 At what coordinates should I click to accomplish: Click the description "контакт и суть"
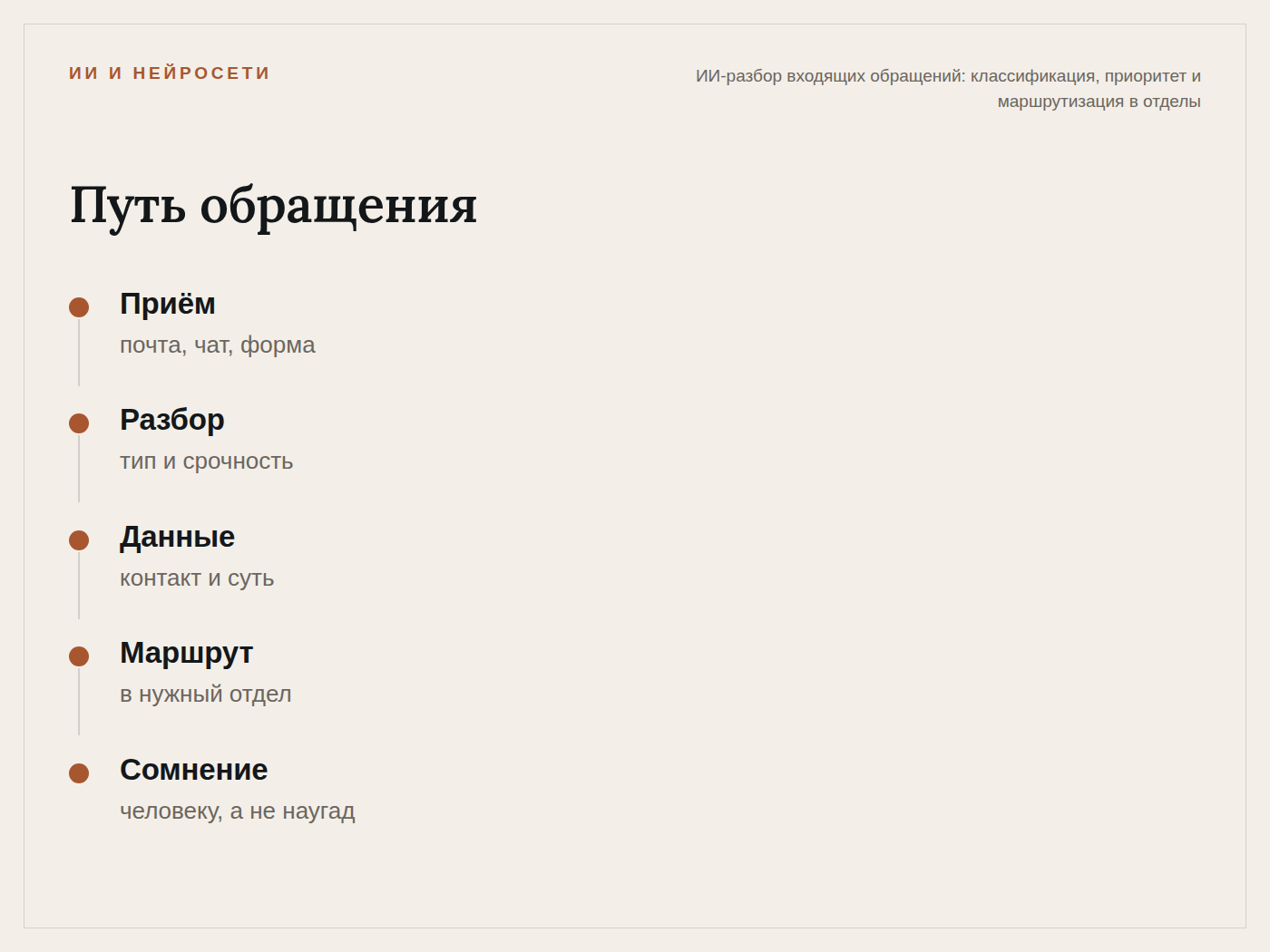coord(197,578)
